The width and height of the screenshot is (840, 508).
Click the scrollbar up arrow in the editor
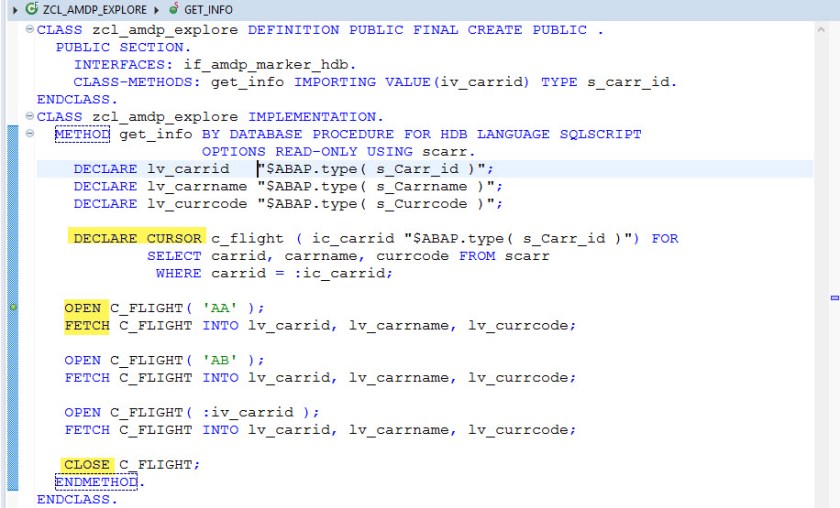coord(821,29)
